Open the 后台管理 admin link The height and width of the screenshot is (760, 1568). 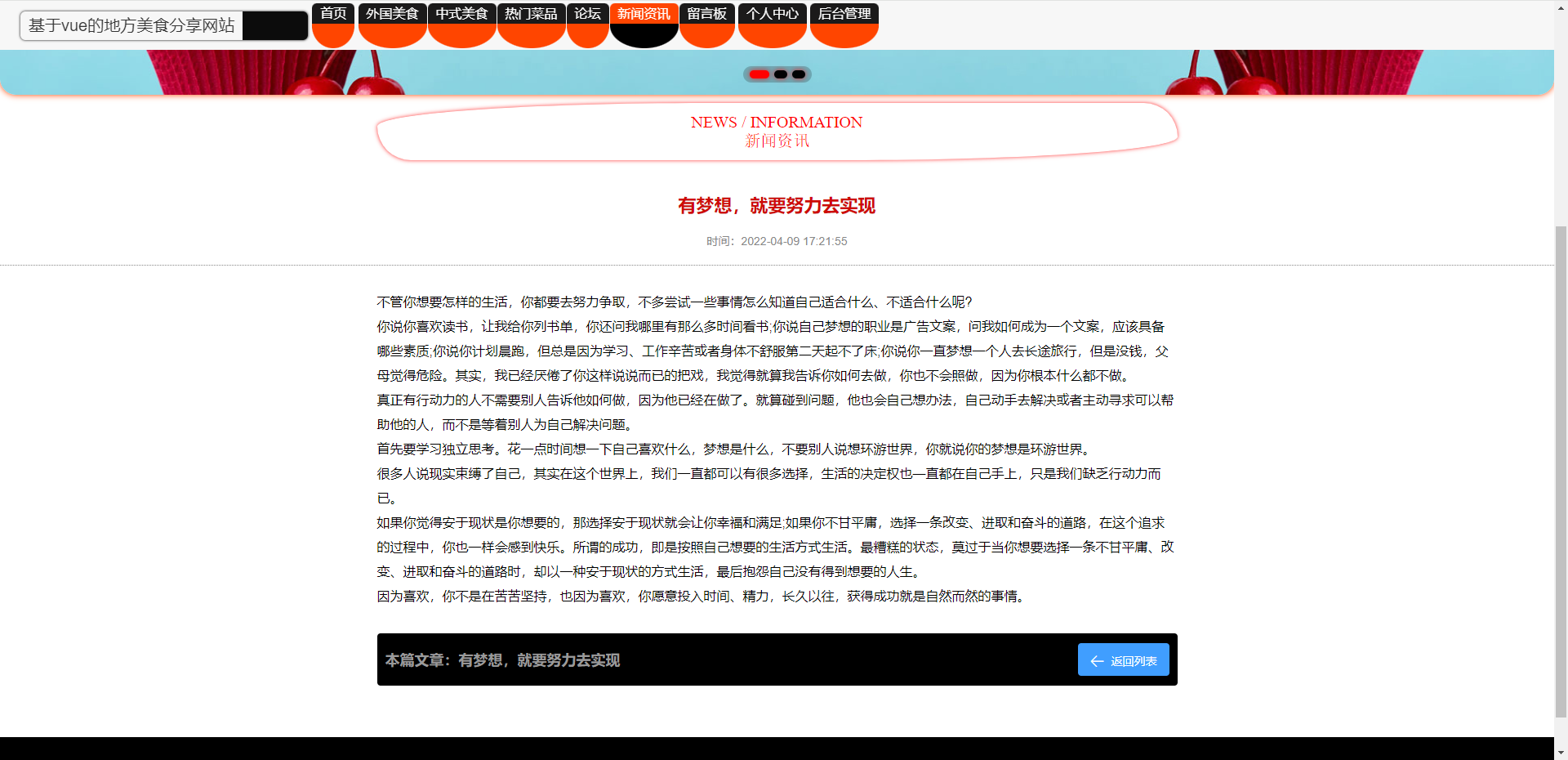click(x=844, y=15)
